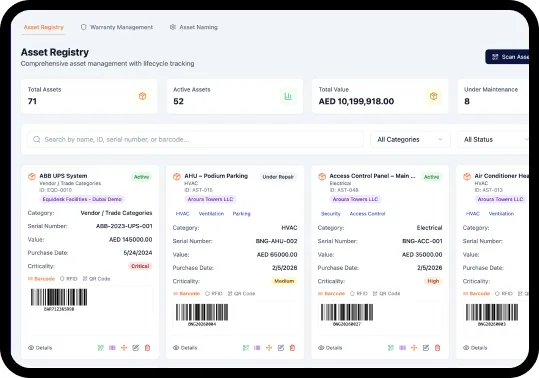This screenshot has width=539, height=378.
Task: Select Barcode view on AHU Podium Parking card
Action: (x=186, y=293)
